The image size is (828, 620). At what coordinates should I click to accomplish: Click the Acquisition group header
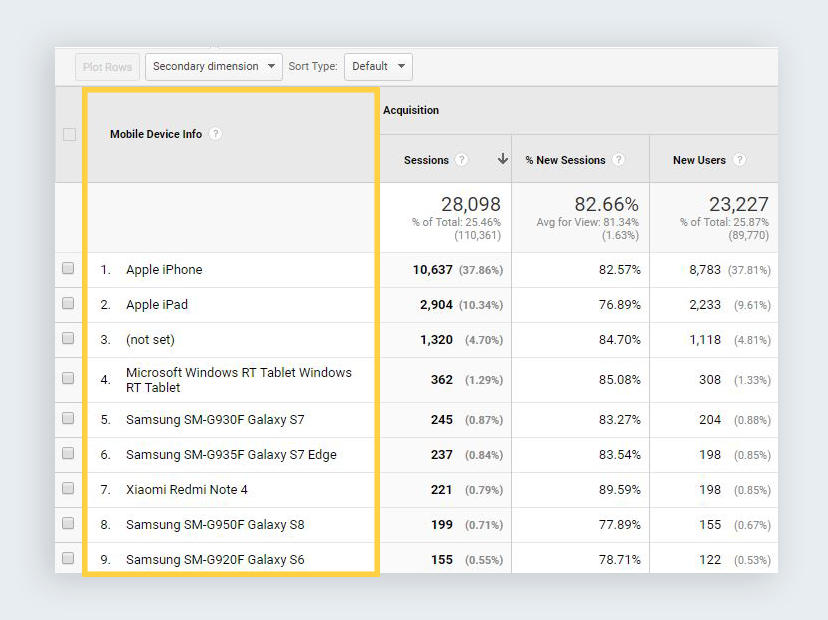point(411,110)
